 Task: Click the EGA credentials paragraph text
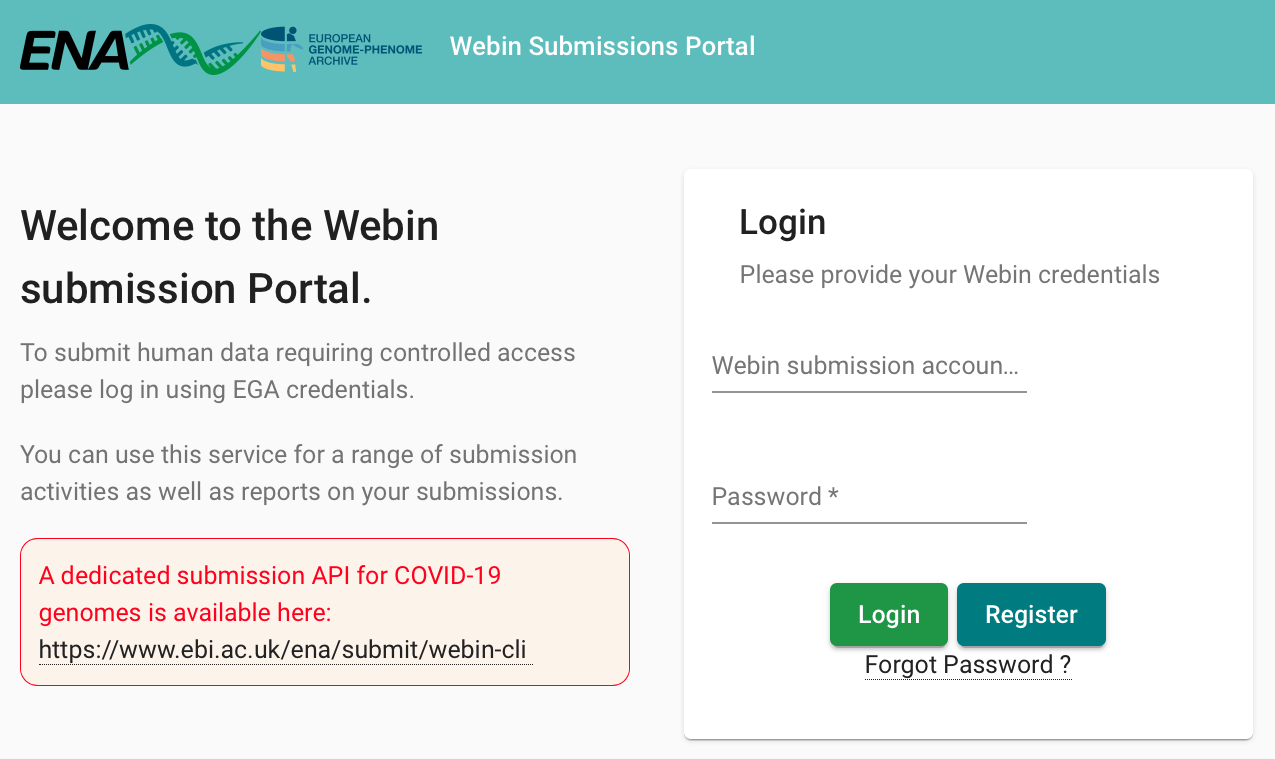pyautogui.click(x=298, y=370)
